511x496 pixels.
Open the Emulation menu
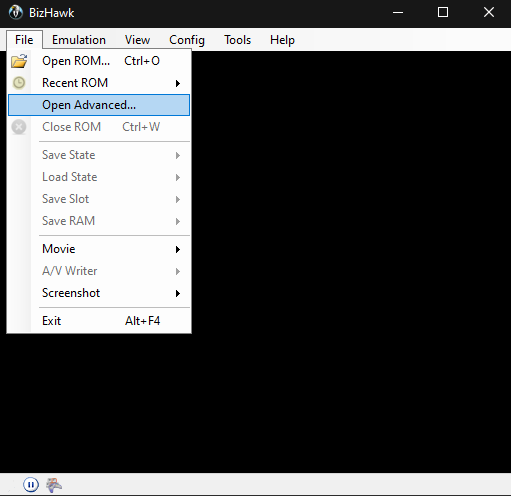79,40
